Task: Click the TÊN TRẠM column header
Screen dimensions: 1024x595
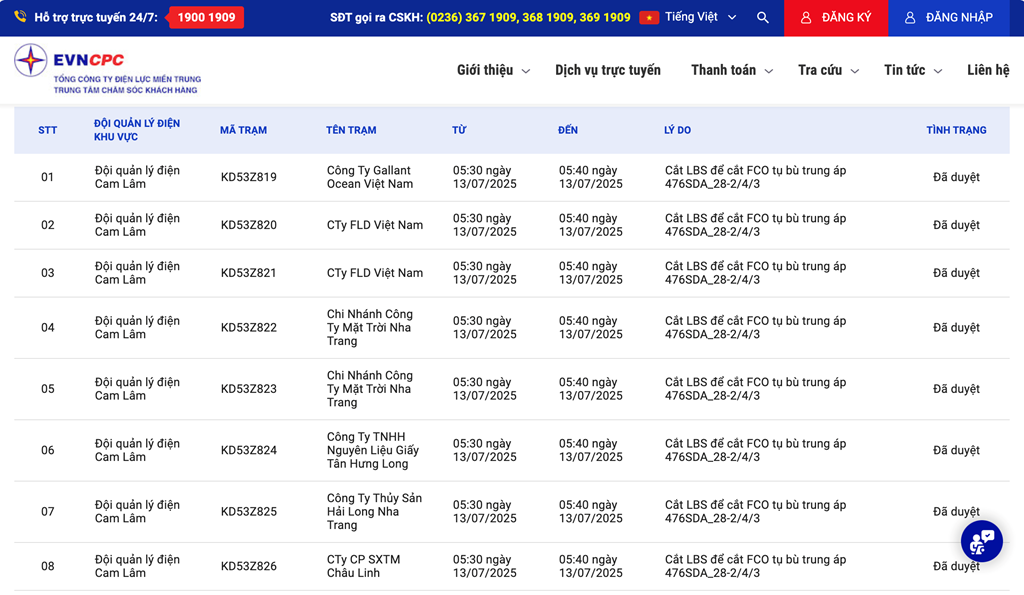Action: 351,130
